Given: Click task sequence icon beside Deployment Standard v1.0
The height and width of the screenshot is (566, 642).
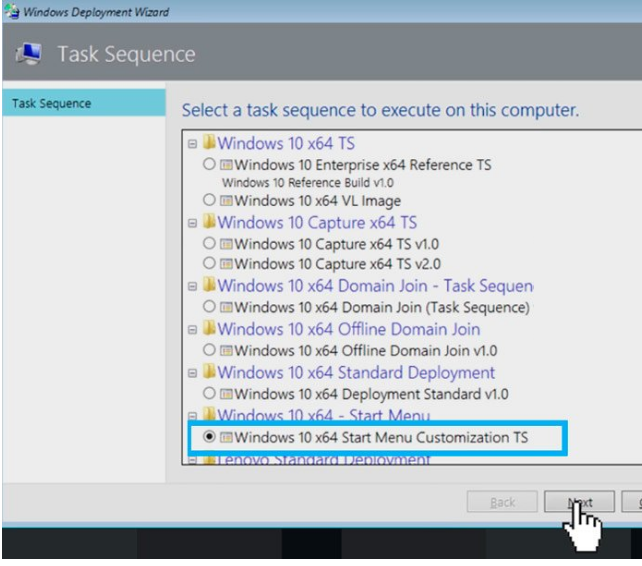Looking at the screenshot, I should [226, 394].
